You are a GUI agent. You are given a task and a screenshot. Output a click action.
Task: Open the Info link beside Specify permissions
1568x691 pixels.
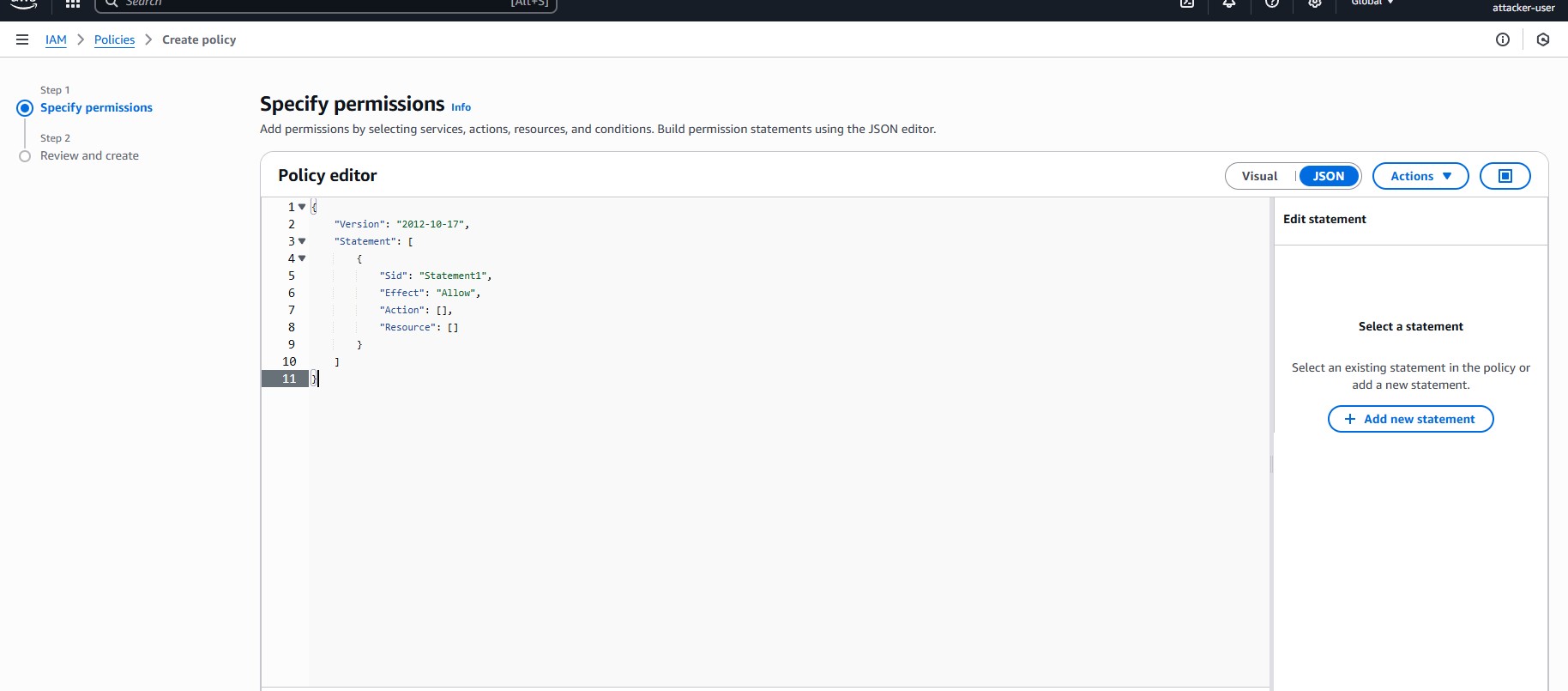(x=461, y=107)
